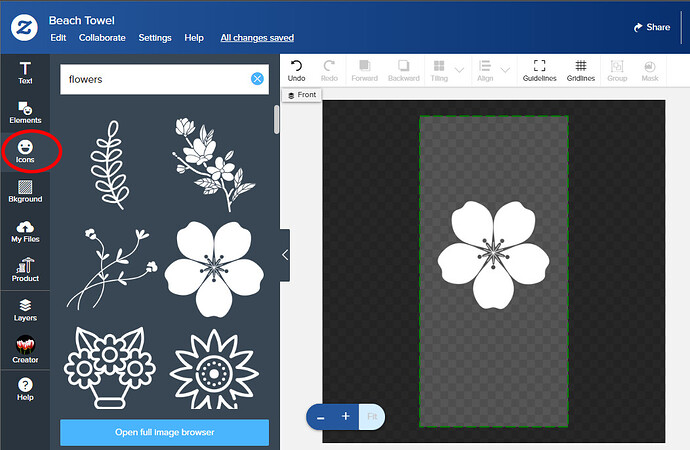Click the icon results scrollbar

276,119
